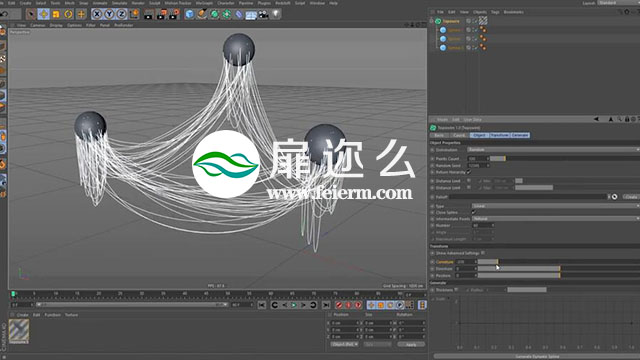The height and width of the screenshot is (360, 640).
Task: Open the Distribution dropdown
Action: [553, 150]
